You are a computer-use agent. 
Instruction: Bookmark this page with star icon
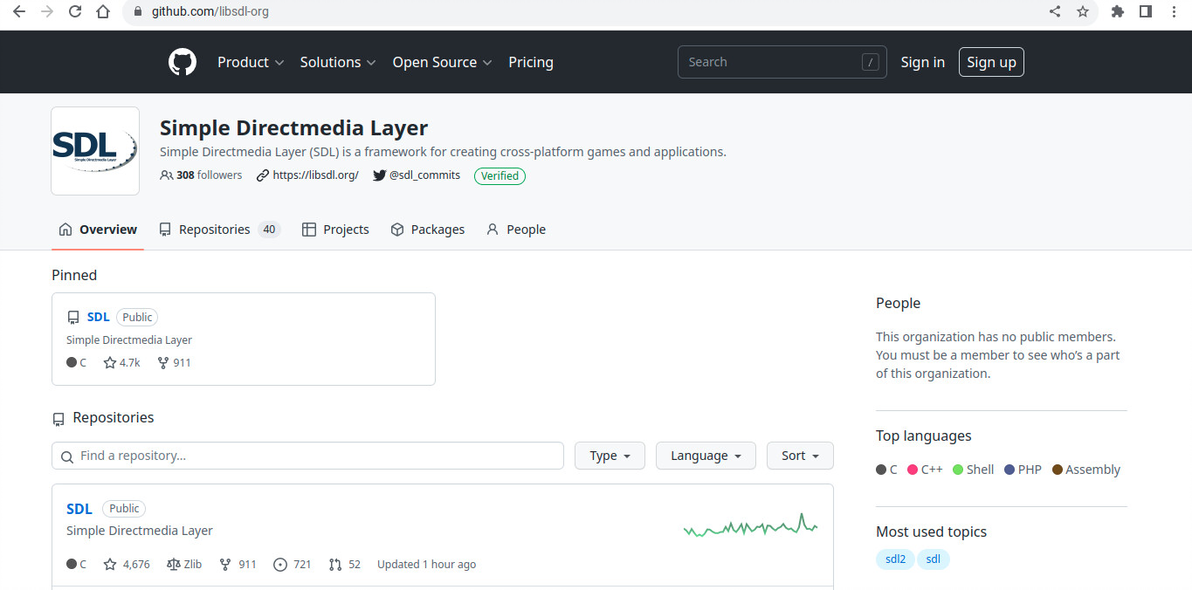coord(1082,12)
